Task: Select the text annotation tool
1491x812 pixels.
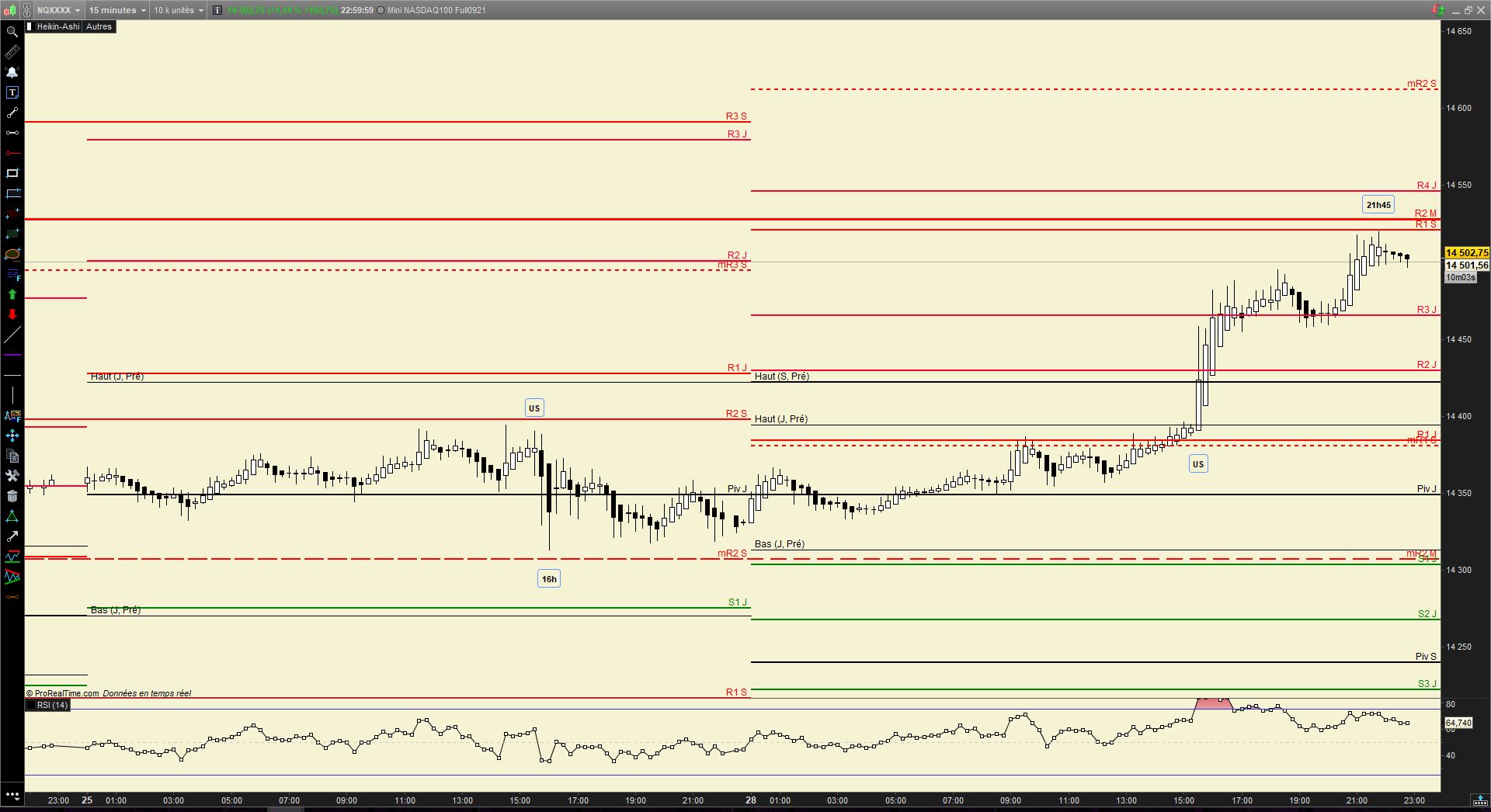Action: [12, 92]
